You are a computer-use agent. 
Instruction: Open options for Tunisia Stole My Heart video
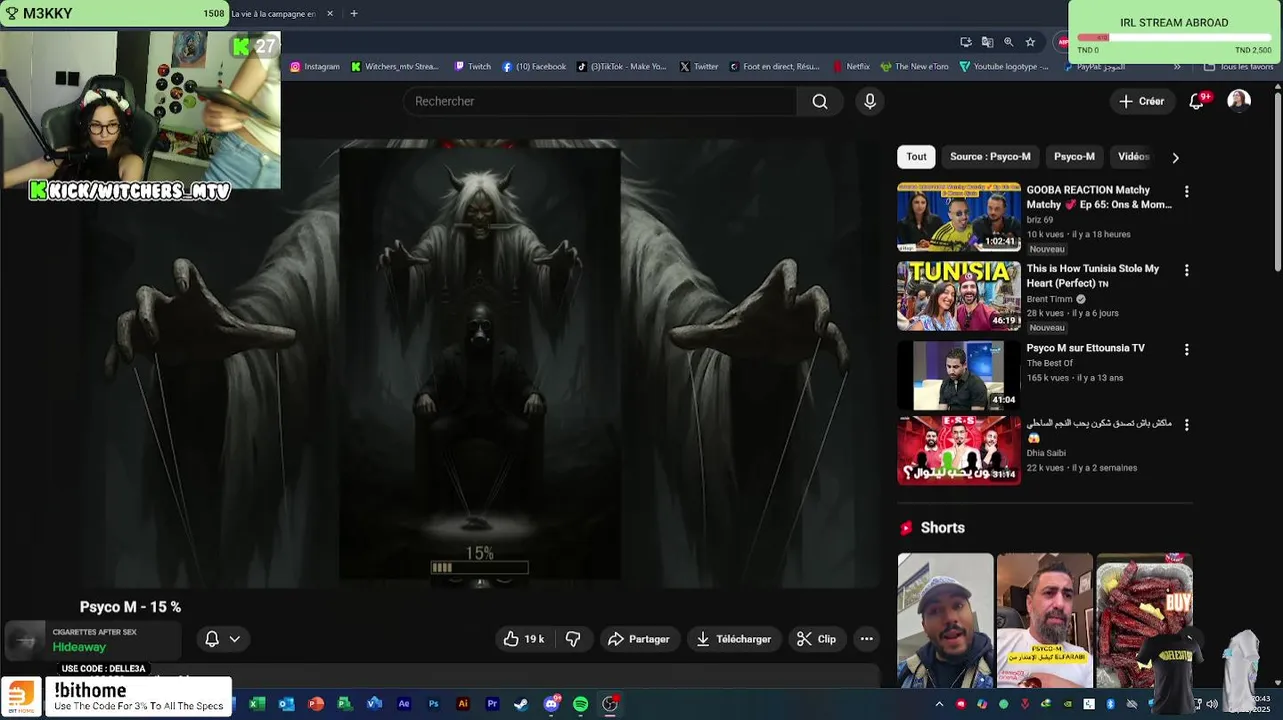[1187, 270]
